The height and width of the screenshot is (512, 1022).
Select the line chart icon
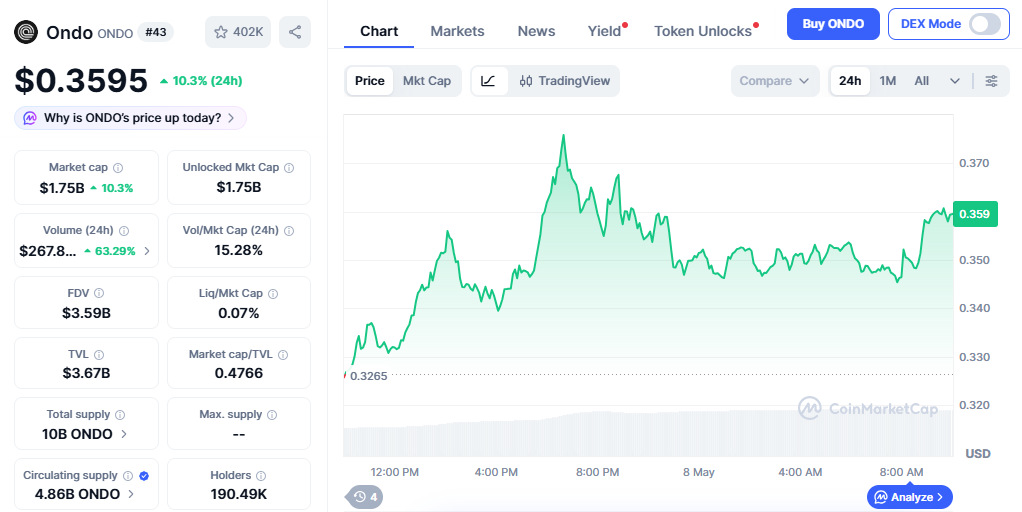click(489, 81)
